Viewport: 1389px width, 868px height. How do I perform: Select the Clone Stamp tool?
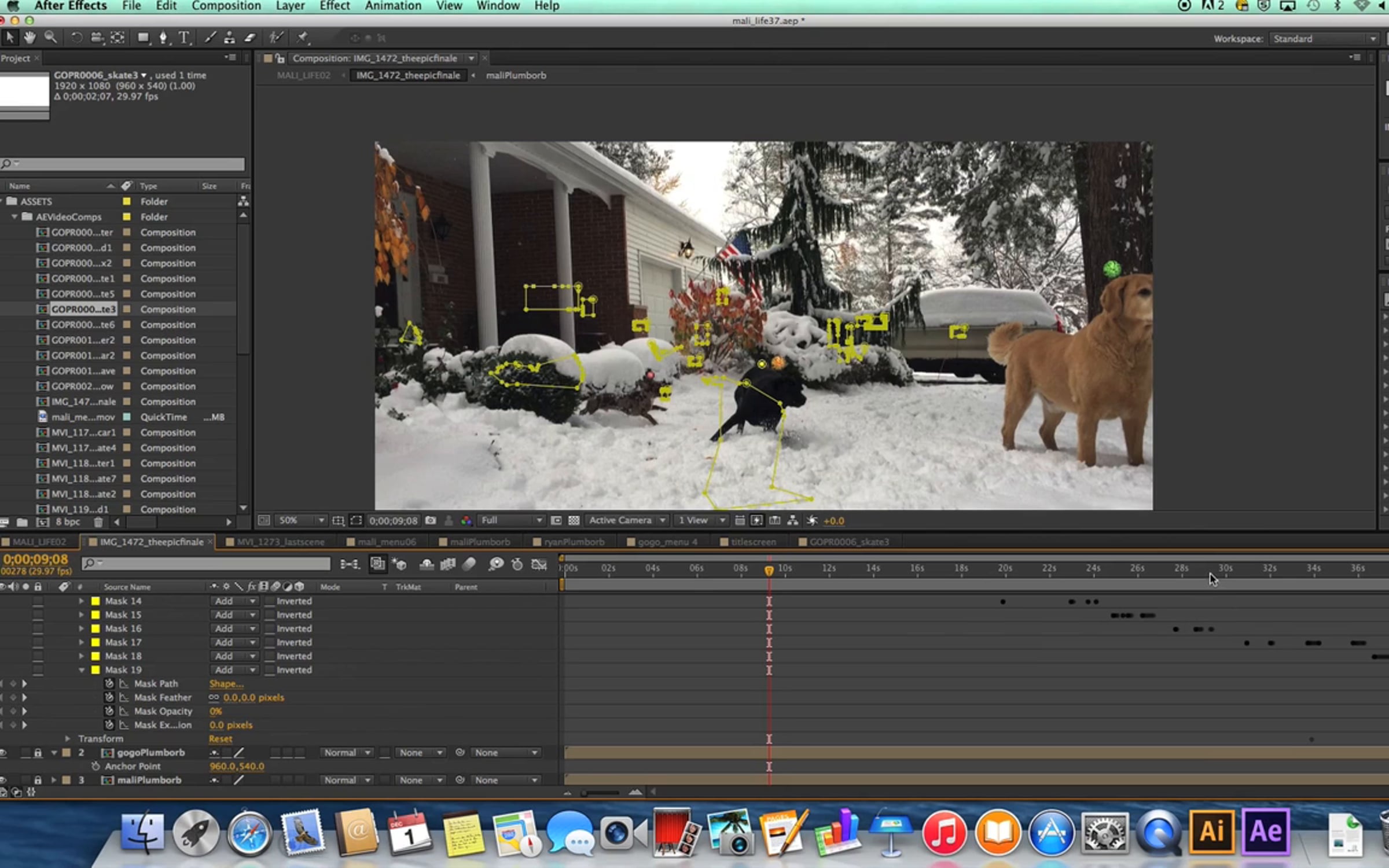[230, 38]
